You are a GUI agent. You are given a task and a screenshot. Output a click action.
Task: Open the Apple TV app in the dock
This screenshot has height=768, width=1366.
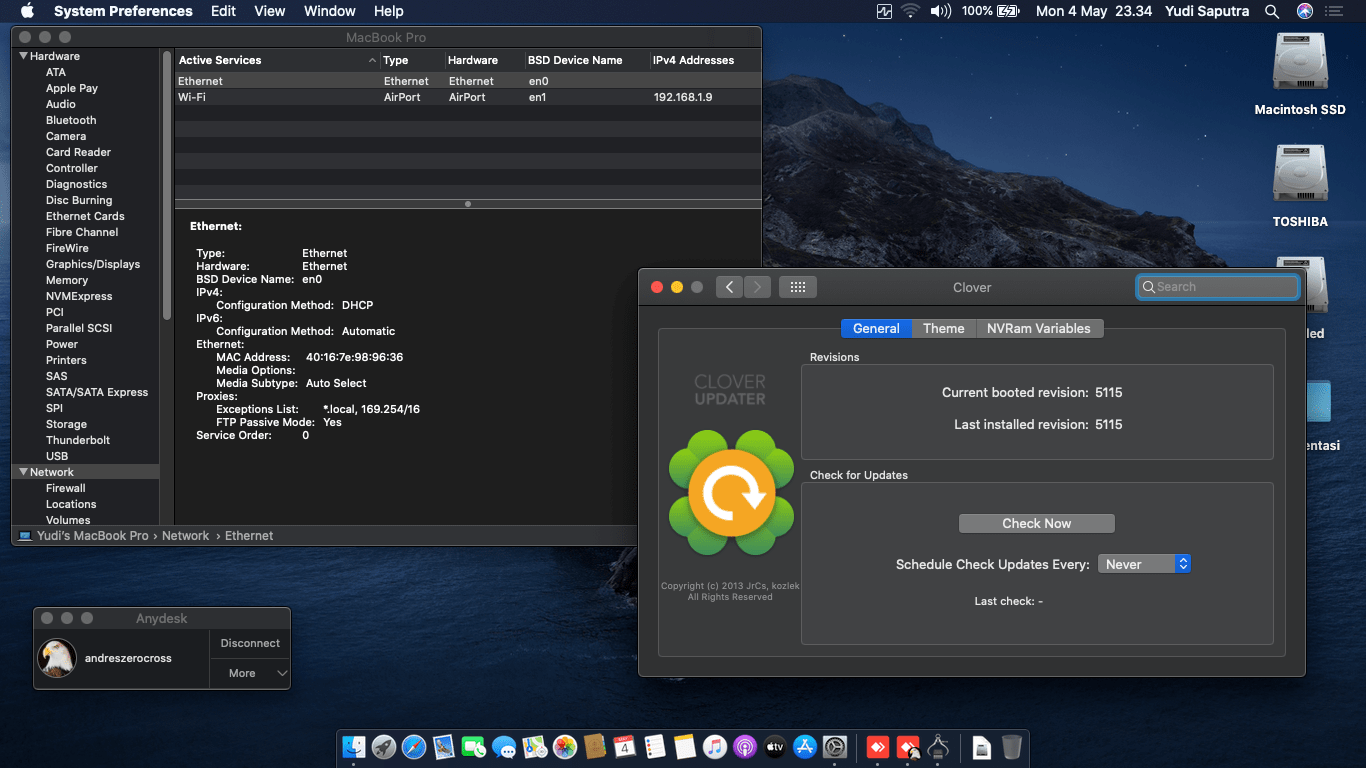(775, 747)
